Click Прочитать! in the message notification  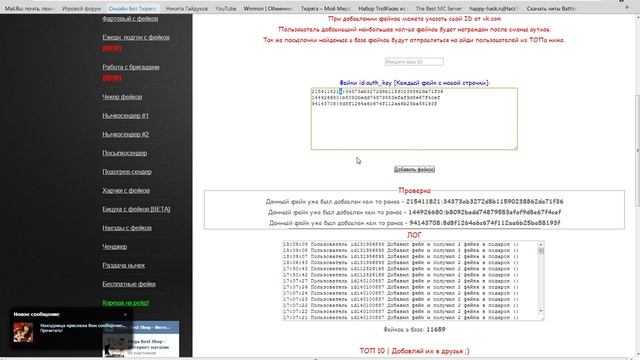click(x=51, y=331)
